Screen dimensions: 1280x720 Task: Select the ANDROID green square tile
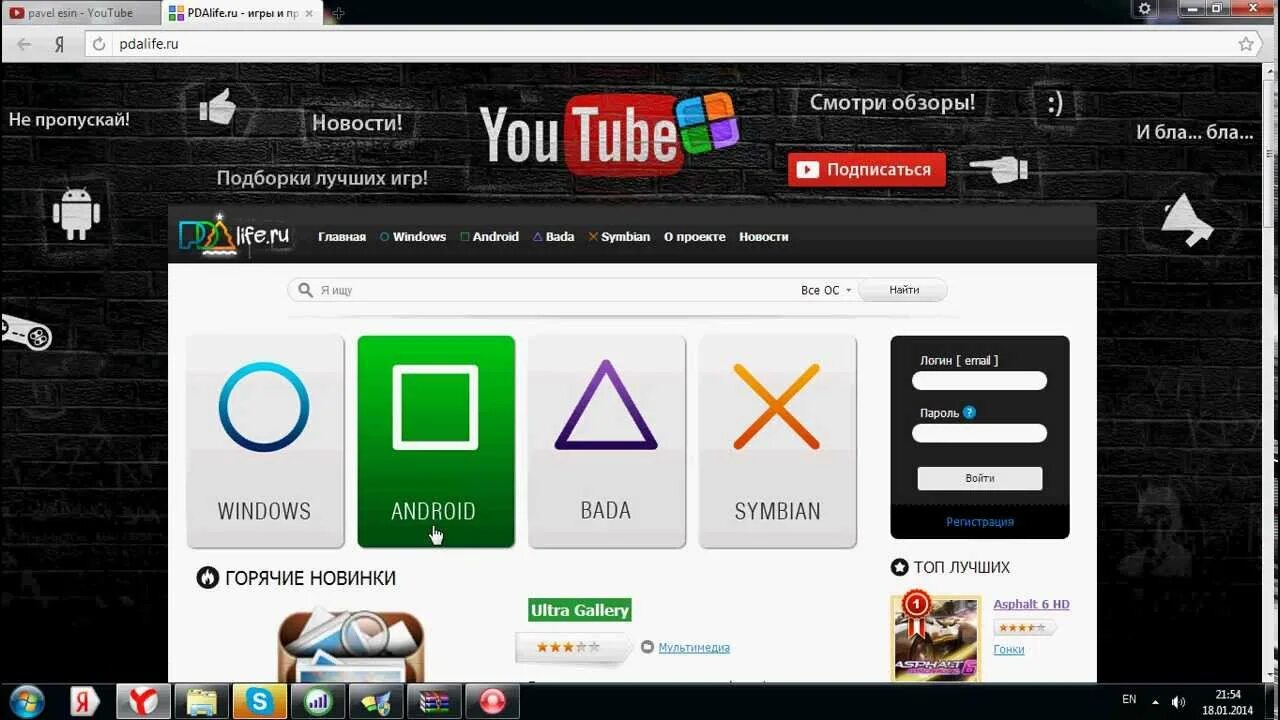coord(436,441)
